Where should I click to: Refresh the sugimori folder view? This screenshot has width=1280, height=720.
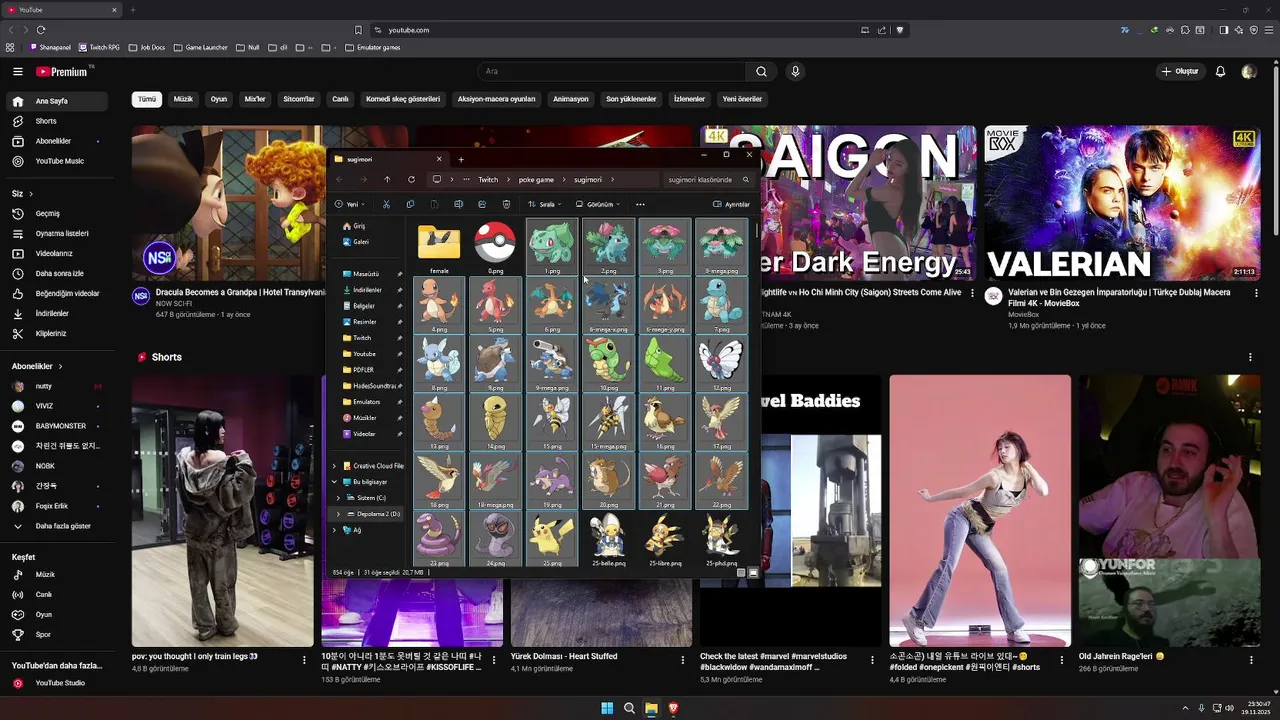pyautogui.click(x=411, y=180)
